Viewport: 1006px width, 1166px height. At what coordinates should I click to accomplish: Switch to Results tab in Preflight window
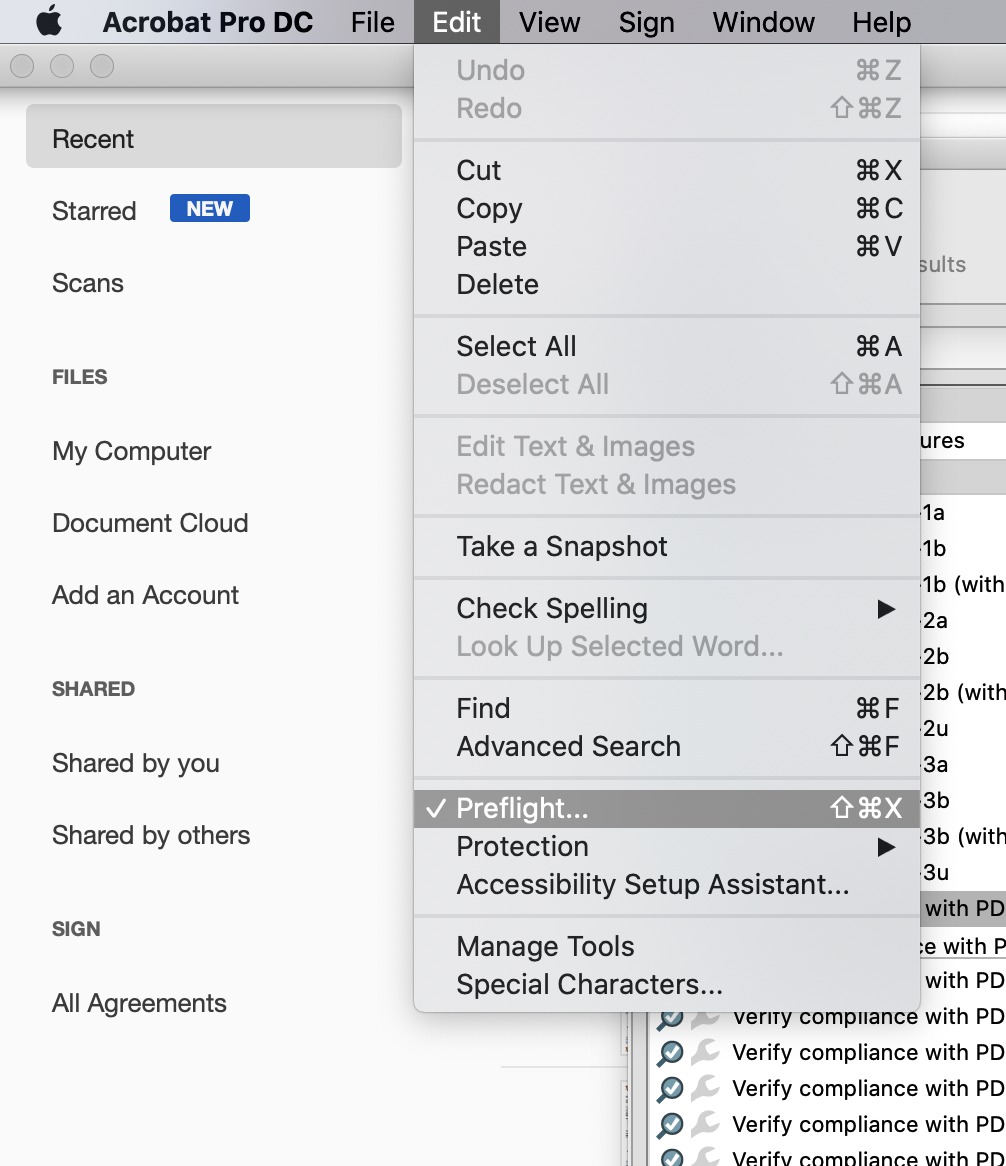click(942, 265)
